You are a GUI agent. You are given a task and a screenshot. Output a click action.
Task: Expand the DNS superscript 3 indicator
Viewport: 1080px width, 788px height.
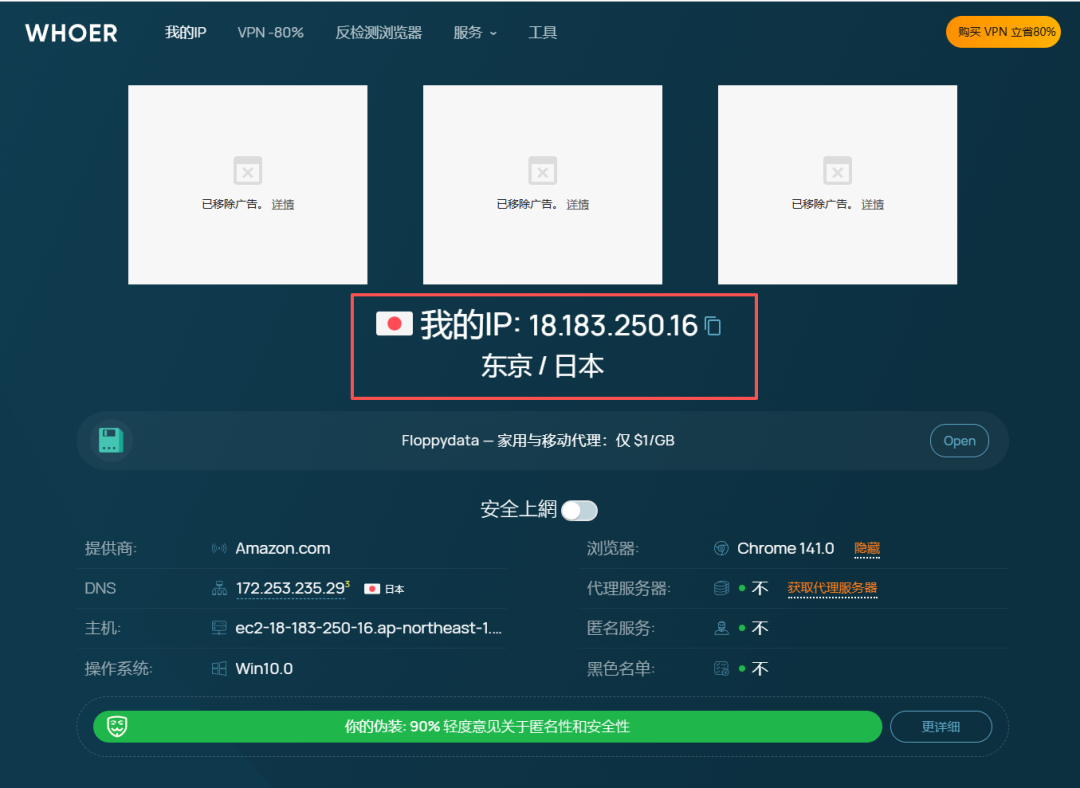click(x=347, y=582)
